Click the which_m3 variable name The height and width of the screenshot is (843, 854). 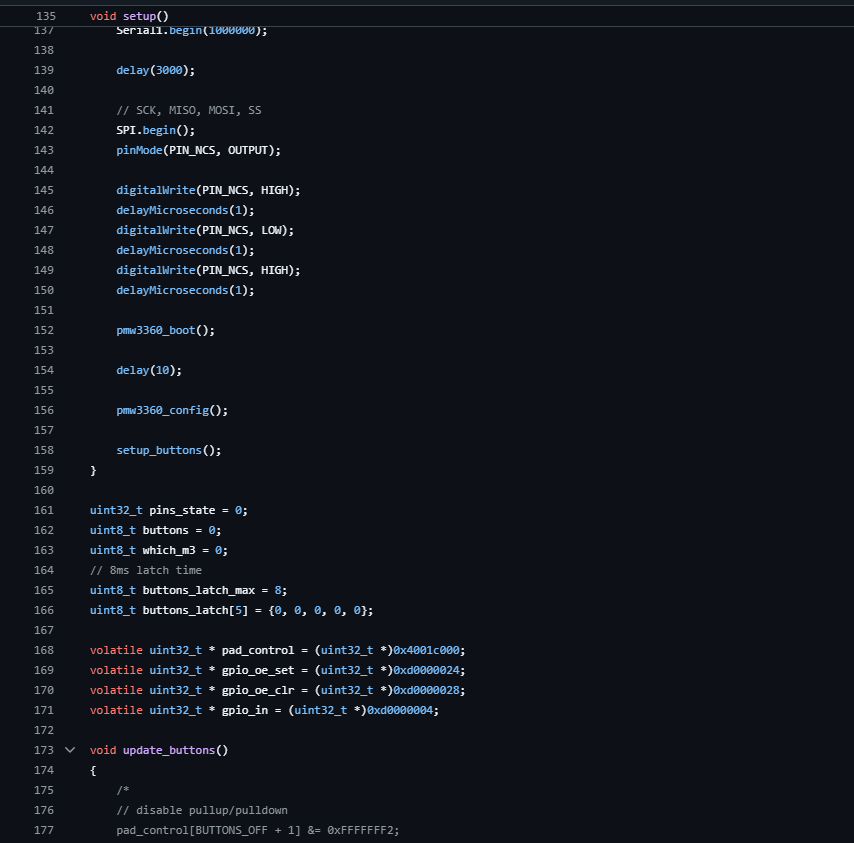[168, 550]
